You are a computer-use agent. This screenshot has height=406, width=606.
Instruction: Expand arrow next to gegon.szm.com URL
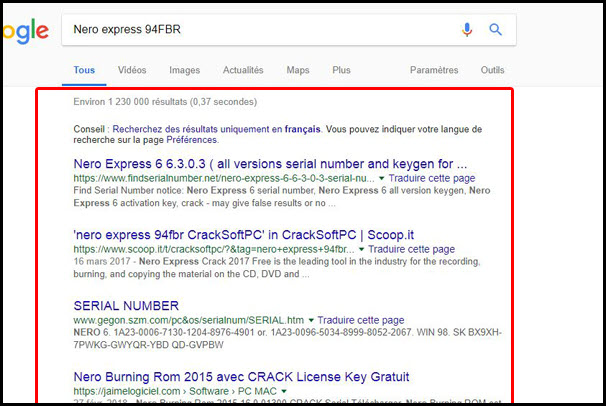point(310,320)
